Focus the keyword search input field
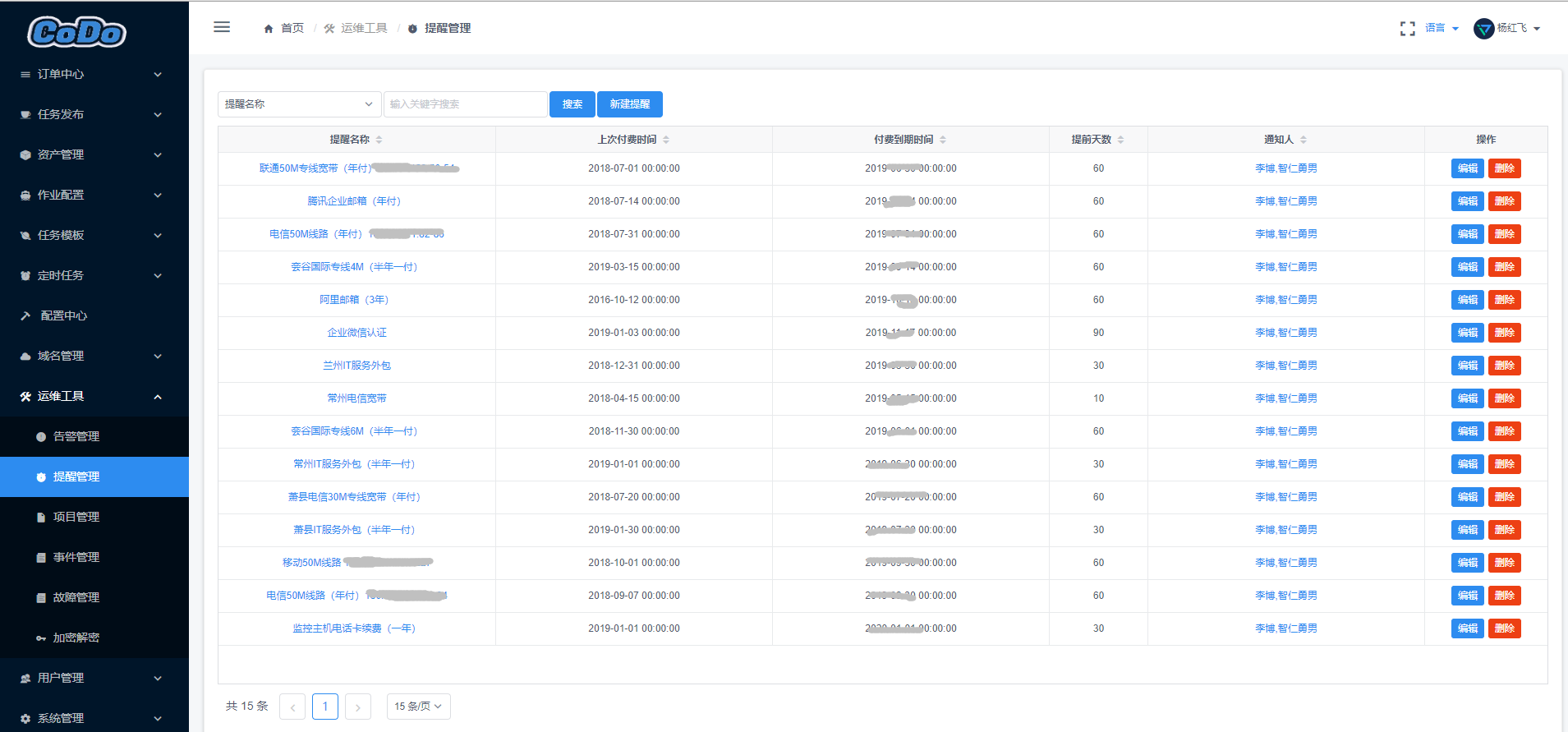The height and width of the screenshot is (732, 1568). pos(466,104)
